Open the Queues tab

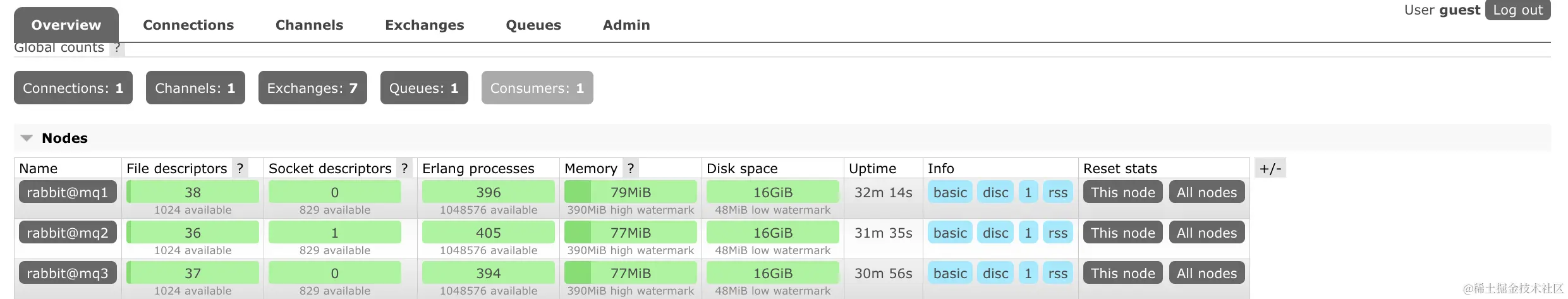[533, 25]
